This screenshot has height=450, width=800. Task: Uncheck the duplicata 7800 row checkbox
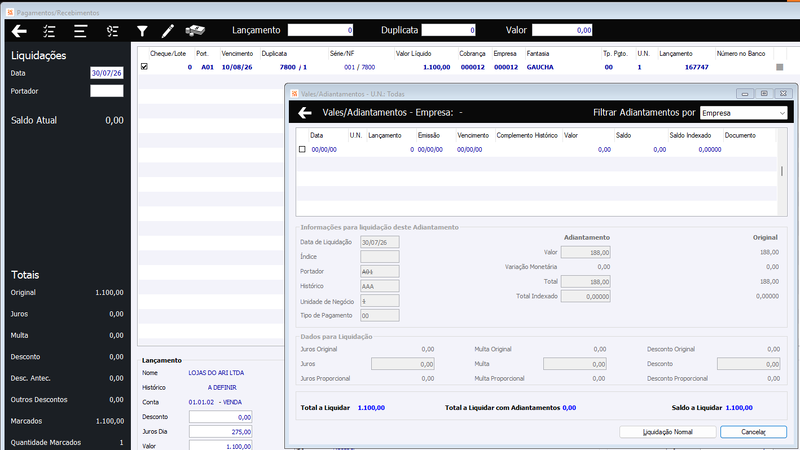tap(144, 66)
